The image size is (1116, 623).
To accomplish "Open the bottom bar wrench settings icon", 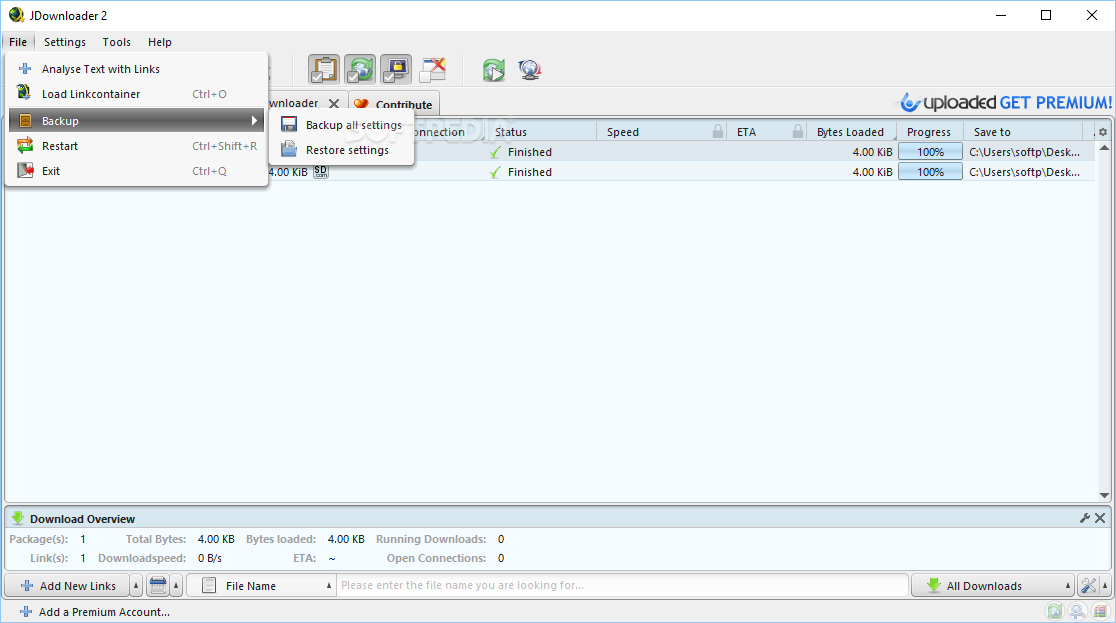I will pyautogui.click(x=1088, y=585).
